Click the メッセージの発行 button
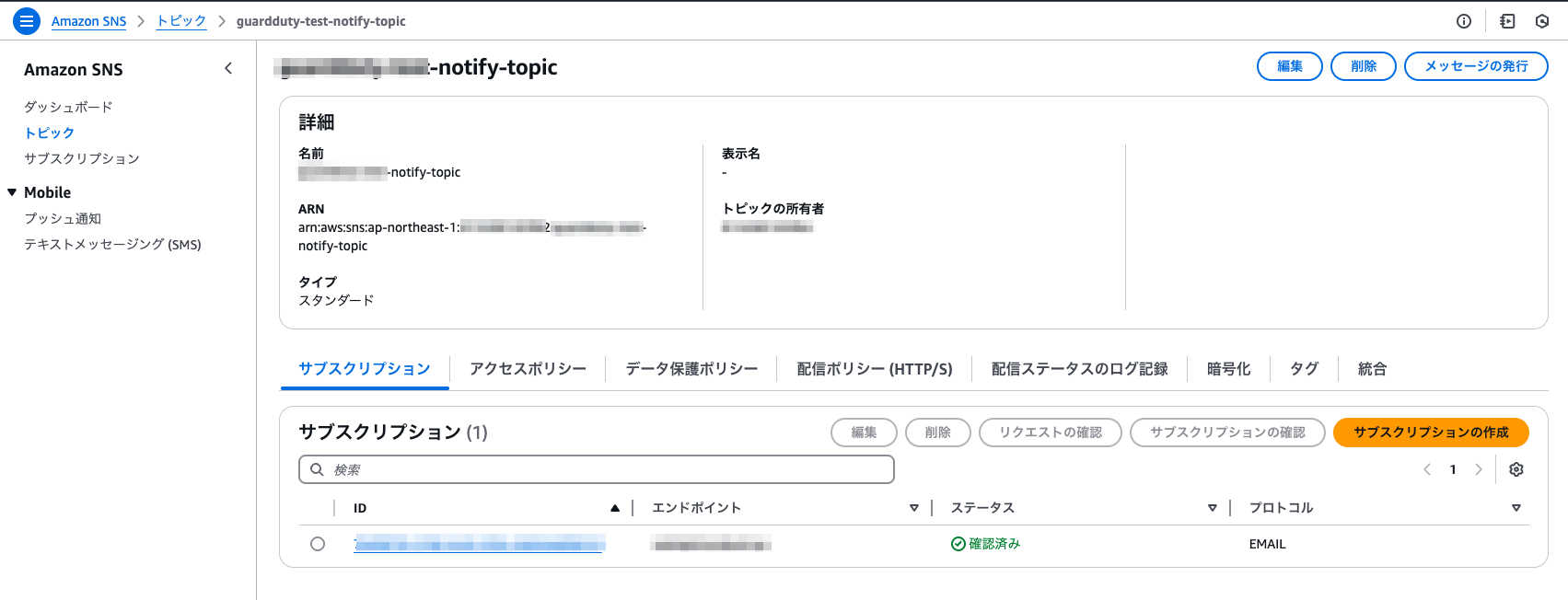This screenshot has height=600, width=1568. tap(1475, 66)
